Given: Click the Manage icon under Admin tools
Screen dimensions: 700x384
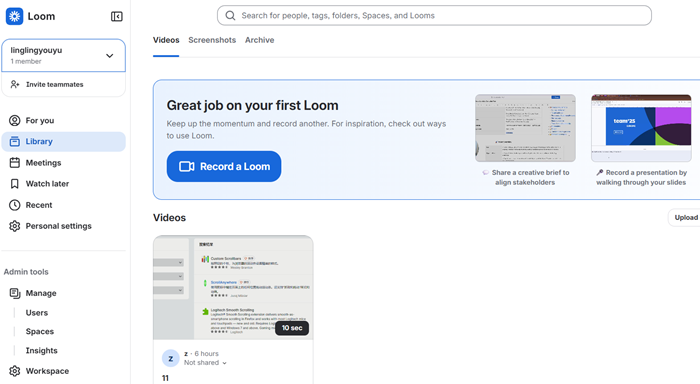Looking at the screenshot, I should pos(15,293).
